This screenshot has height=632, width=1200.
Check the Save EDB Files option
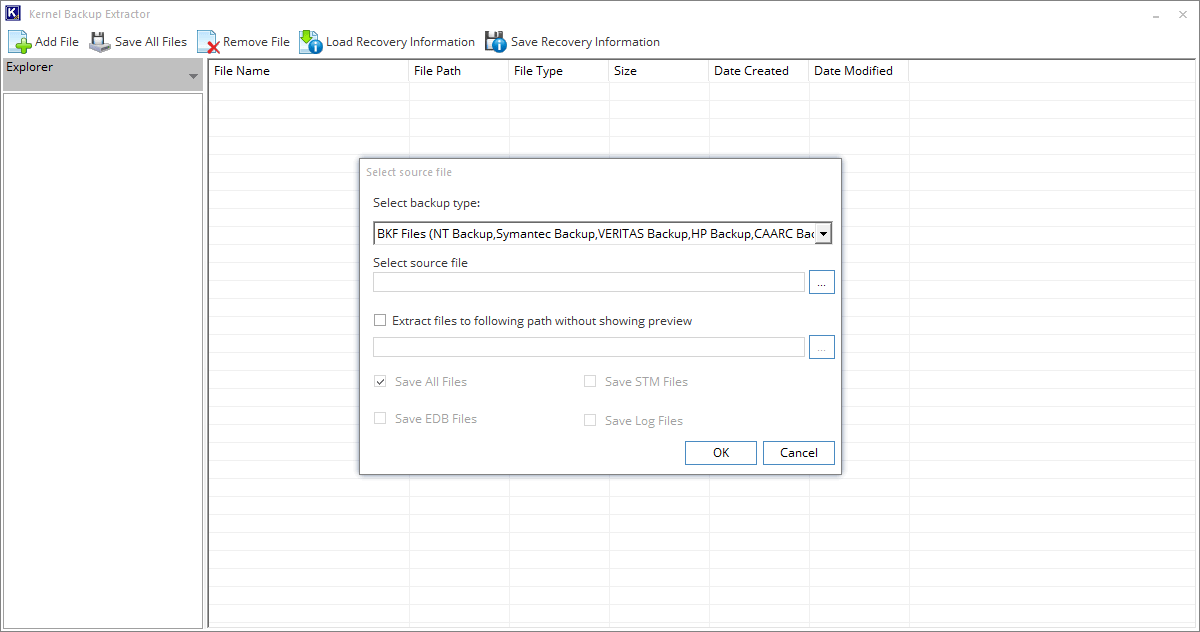(380, 418)
